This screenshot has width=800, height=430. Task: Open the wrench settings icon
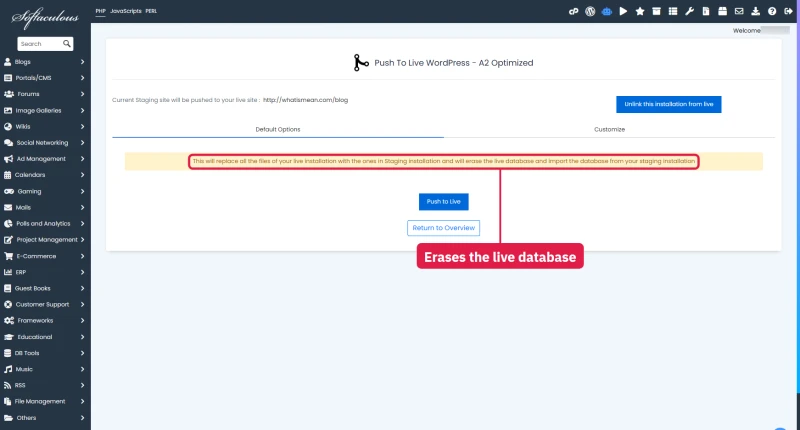click(689, 11)
